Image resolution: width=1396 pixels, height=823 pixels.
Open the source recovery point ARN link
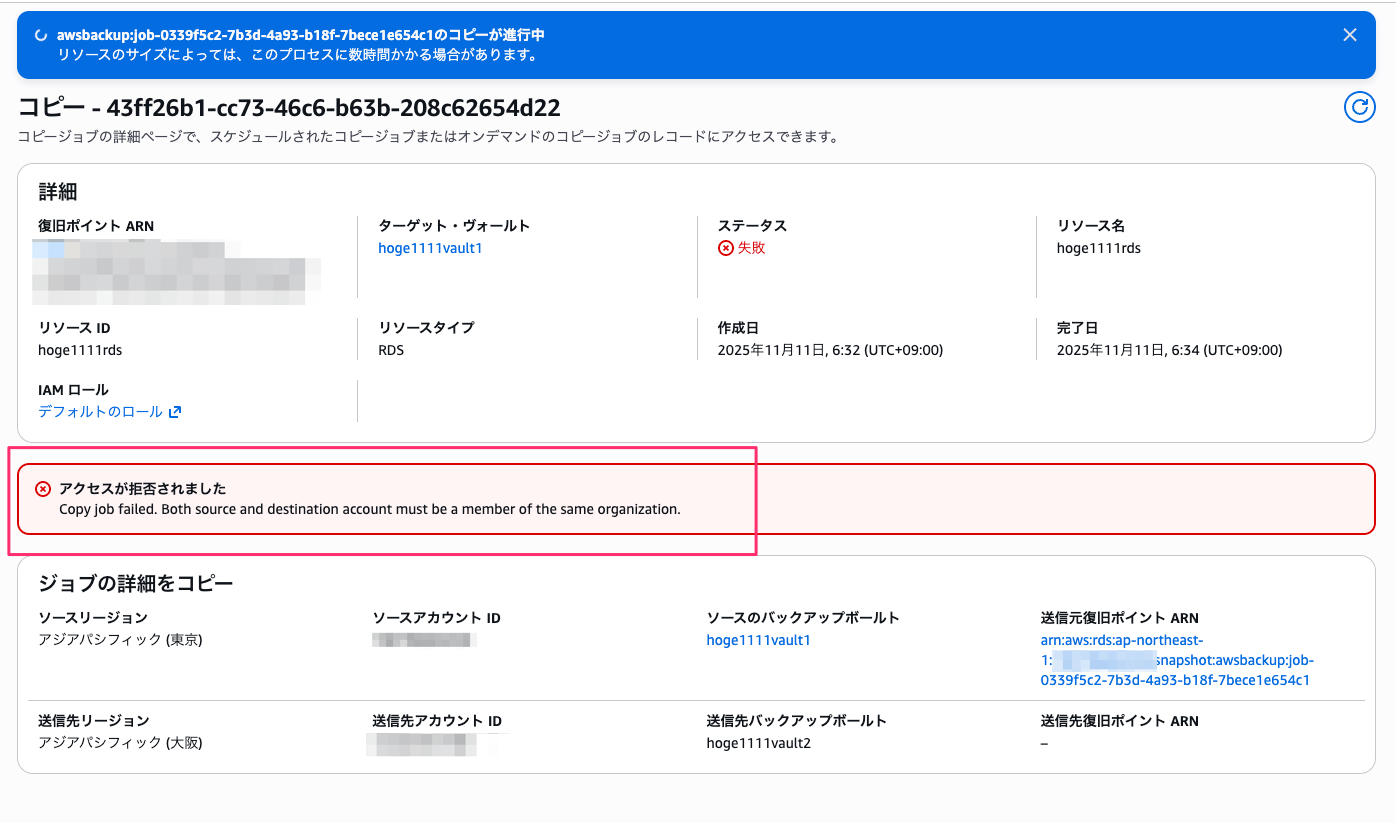(x=1175, y=660)
